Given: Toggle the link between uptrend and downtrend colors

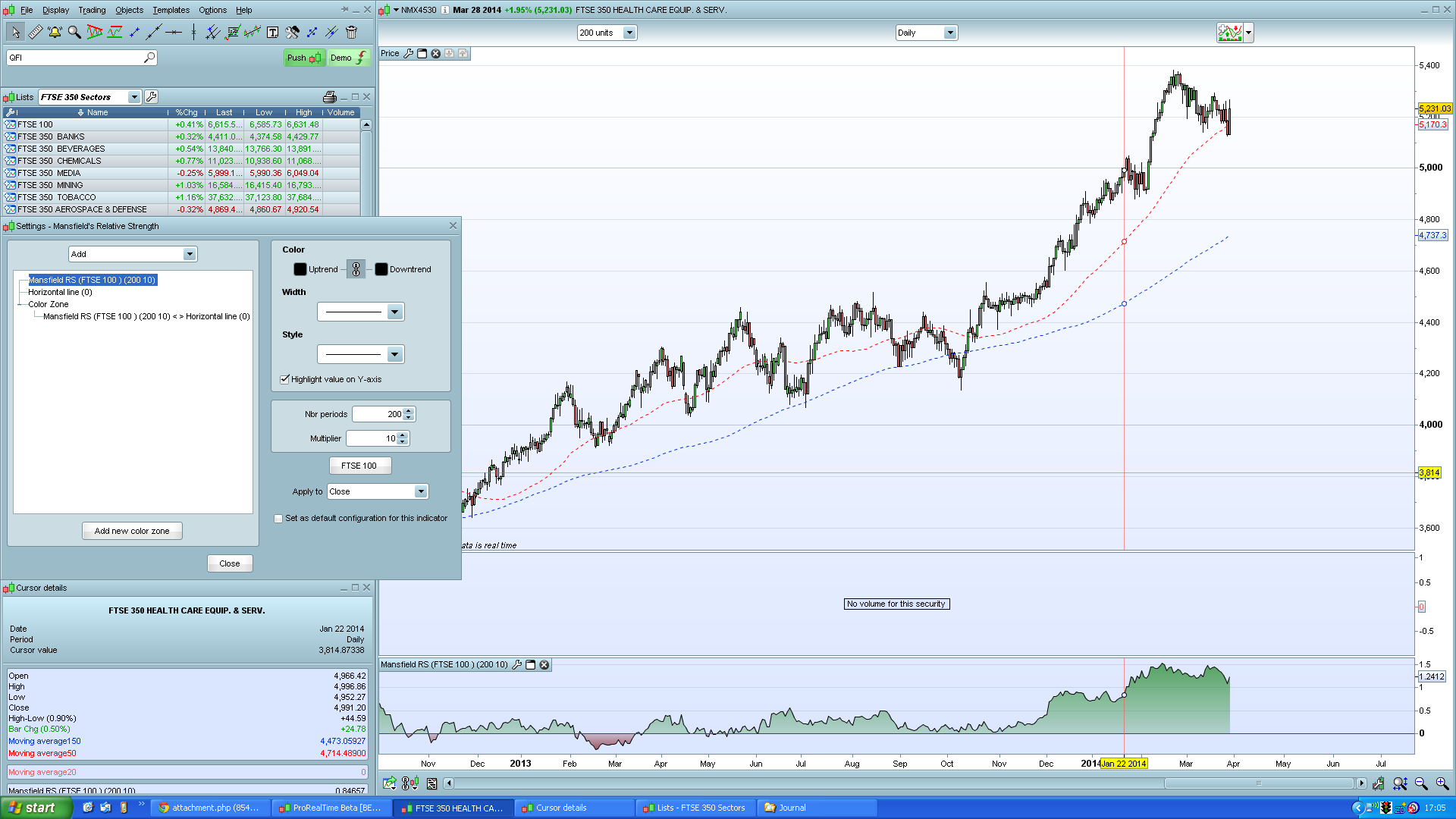Looking at the screenshot, I should 356,269.
